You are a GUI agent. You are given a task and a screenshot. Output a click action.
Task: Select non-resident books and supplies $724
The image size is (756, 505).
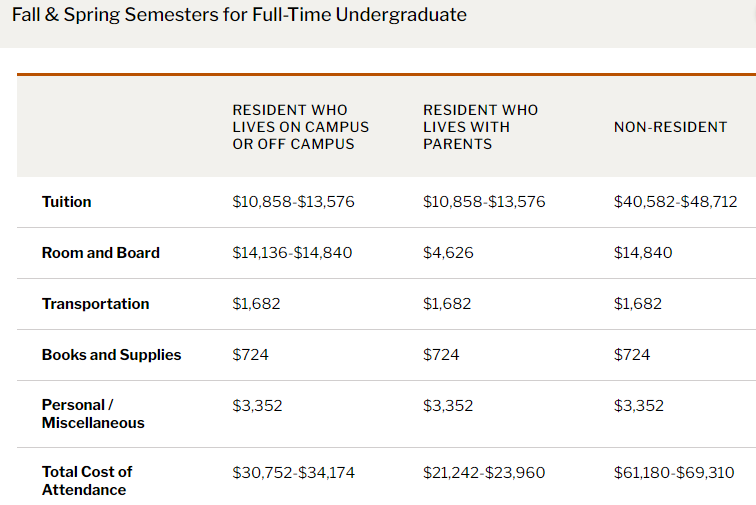632,355
